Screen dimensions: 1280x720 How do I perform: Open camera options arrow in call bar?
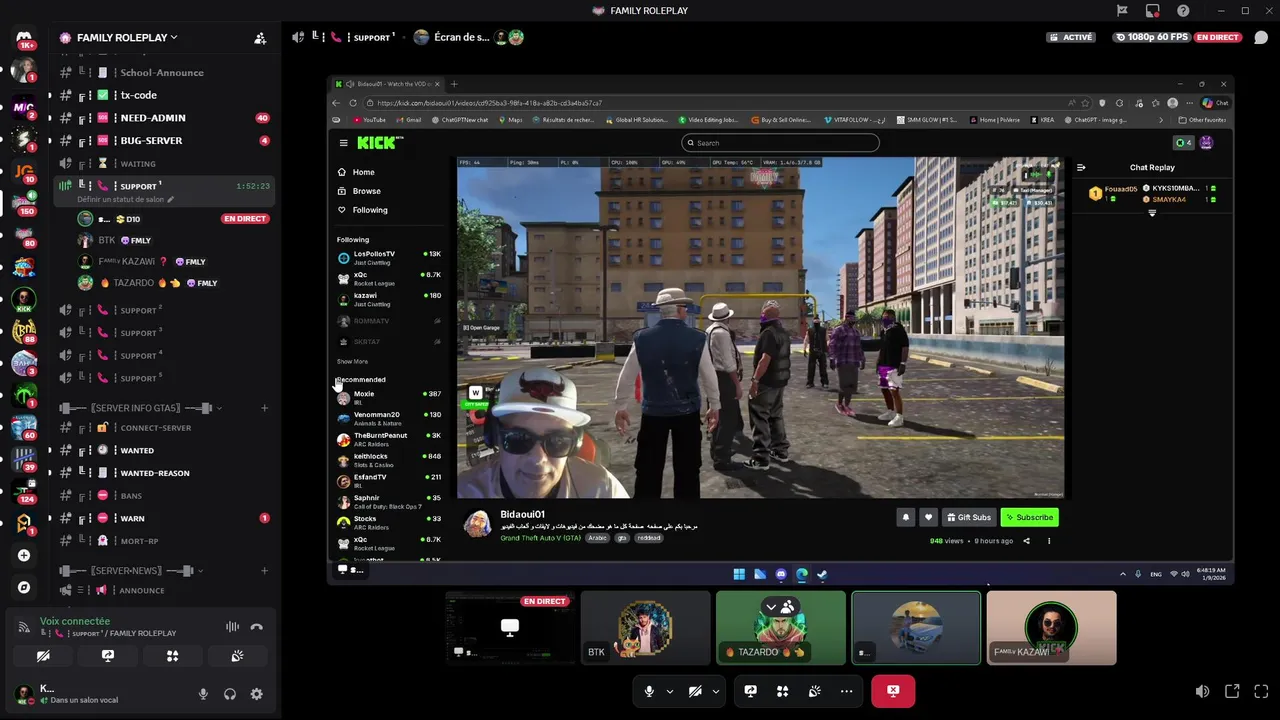(715, 691)
